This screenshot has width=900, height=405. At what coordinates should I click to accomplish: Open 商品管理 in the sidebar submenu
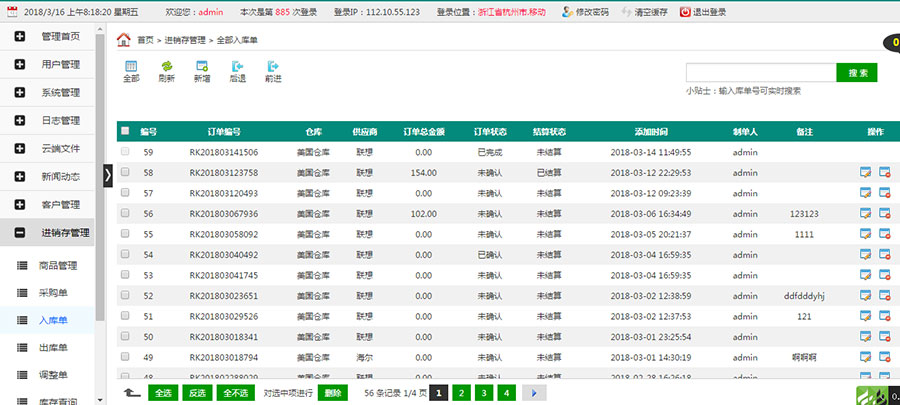click(x=58, y=266)
